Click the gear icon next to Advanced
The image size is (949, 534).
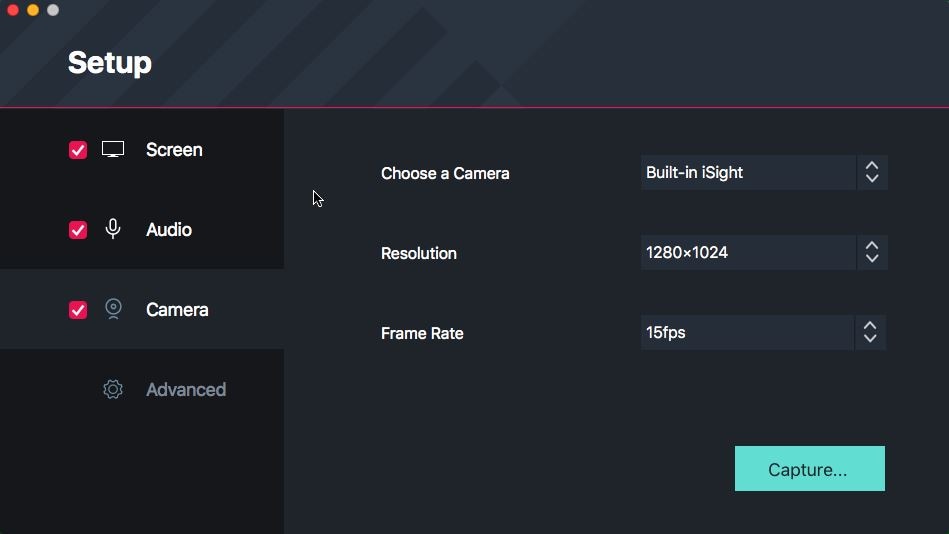(x=113, y=389)
